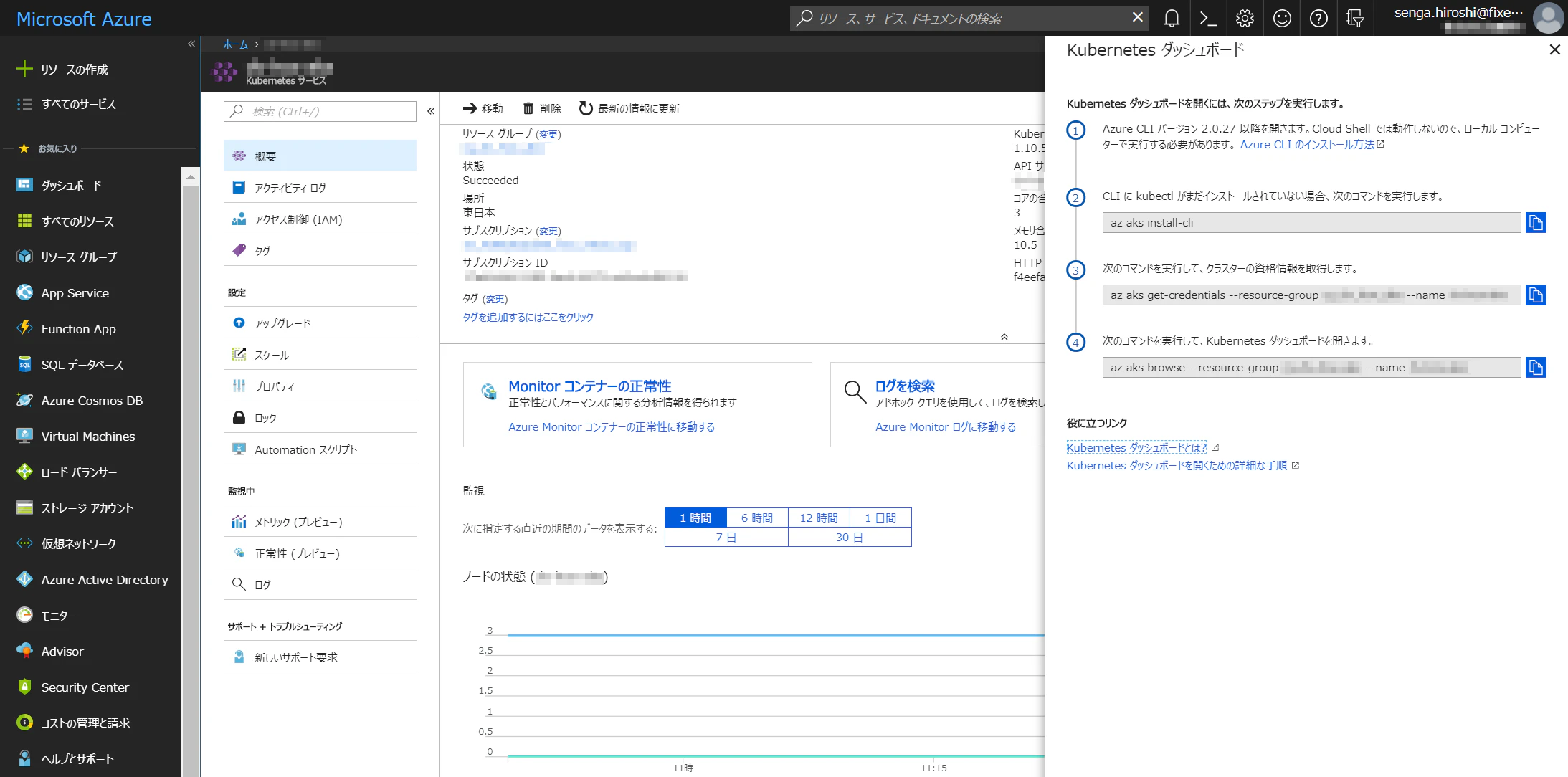Click the ストレージ アカウント icon
Viewport: 1568px width, 777px height.
(24, 507)
